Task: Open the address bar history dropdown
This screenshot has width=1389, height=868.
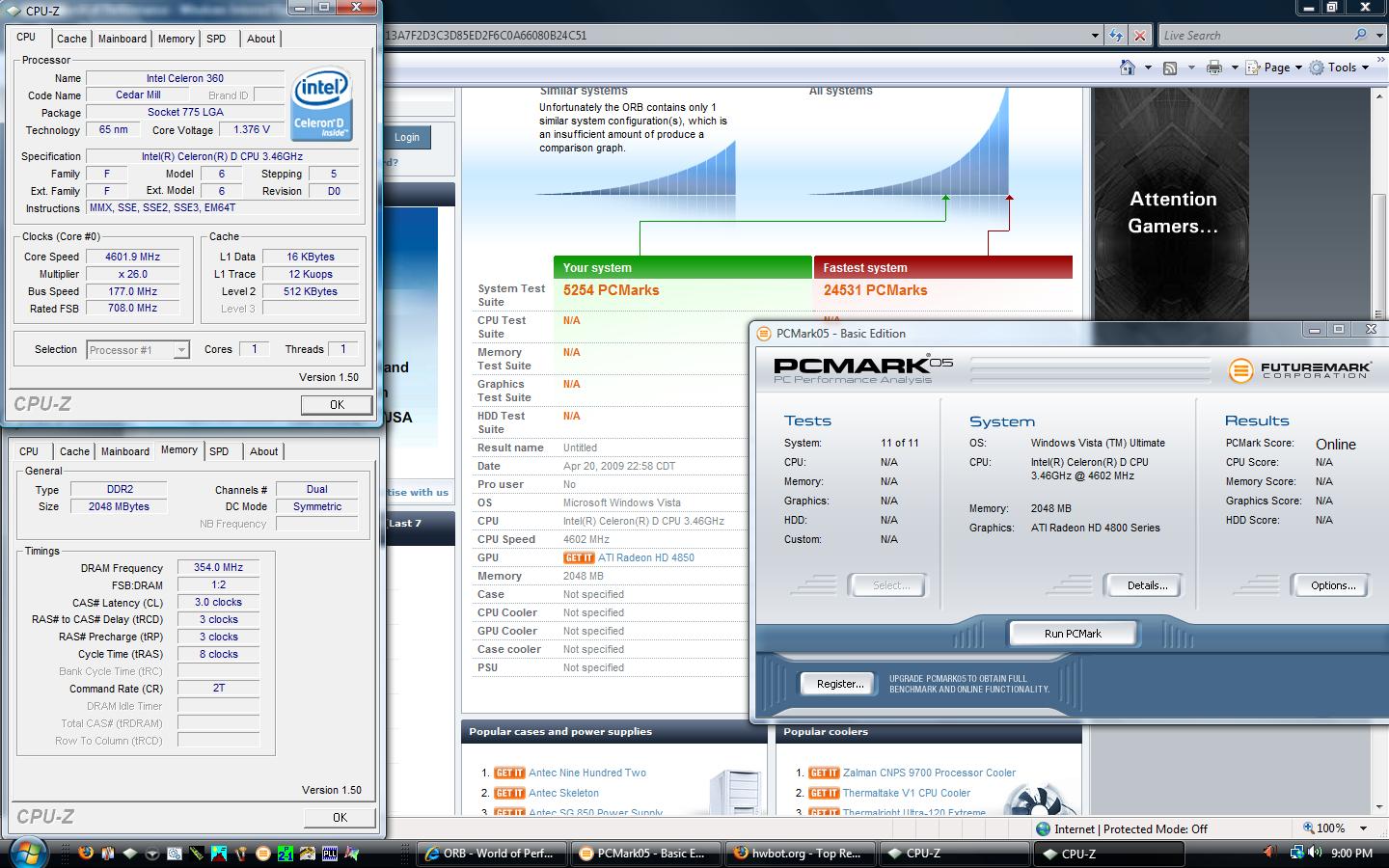Action: [x=1095, y=36]
